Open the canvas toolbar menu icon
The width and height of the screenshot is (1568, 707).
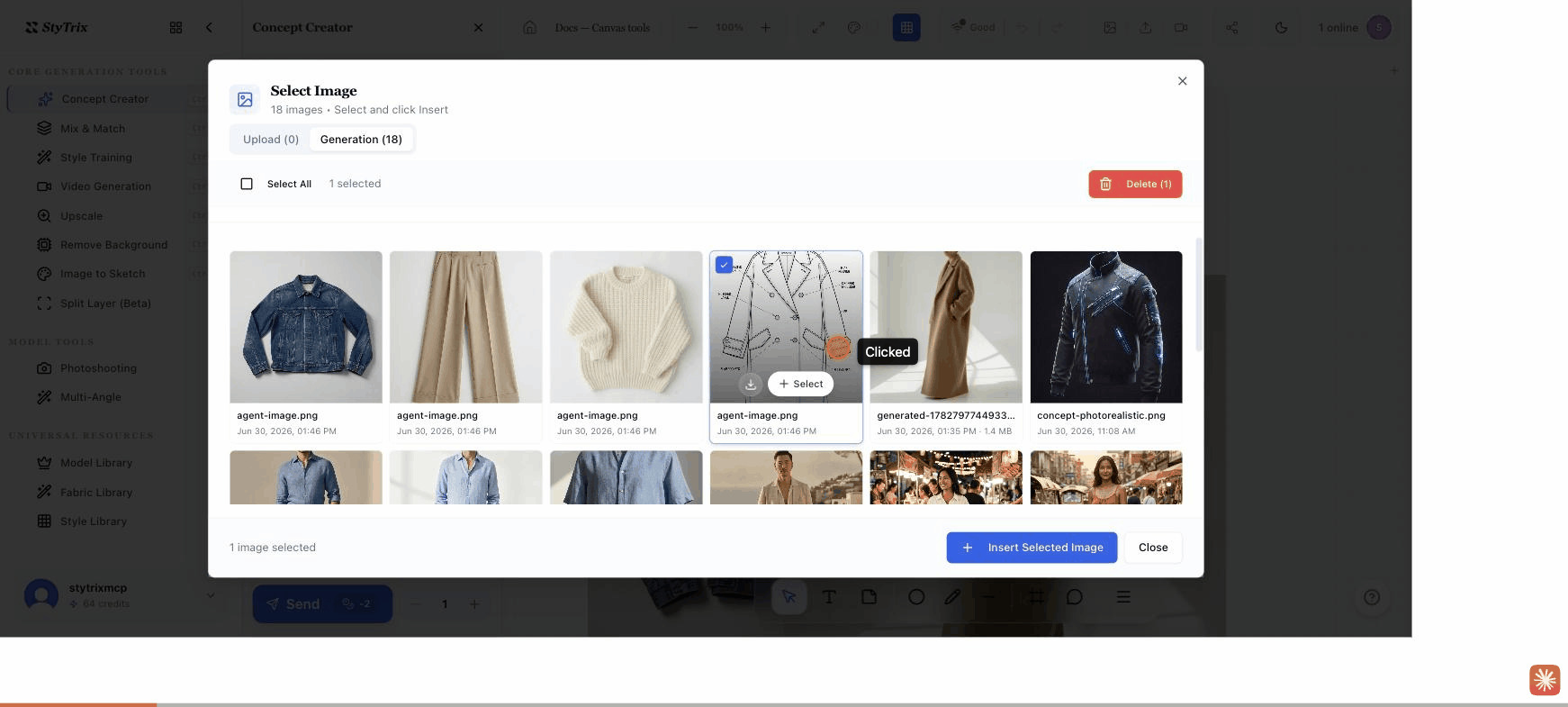(x=1123, y=597)
